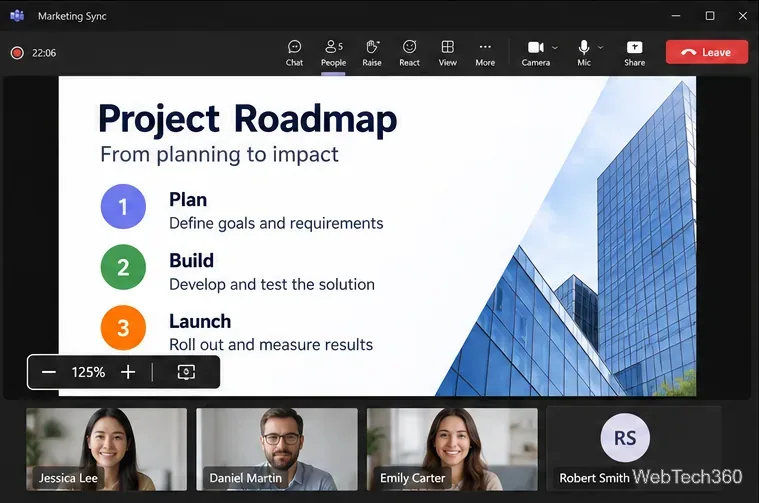Click the Marketing Sync window title
The height and width of the screenshot is (503, 759).
point(72,16)
